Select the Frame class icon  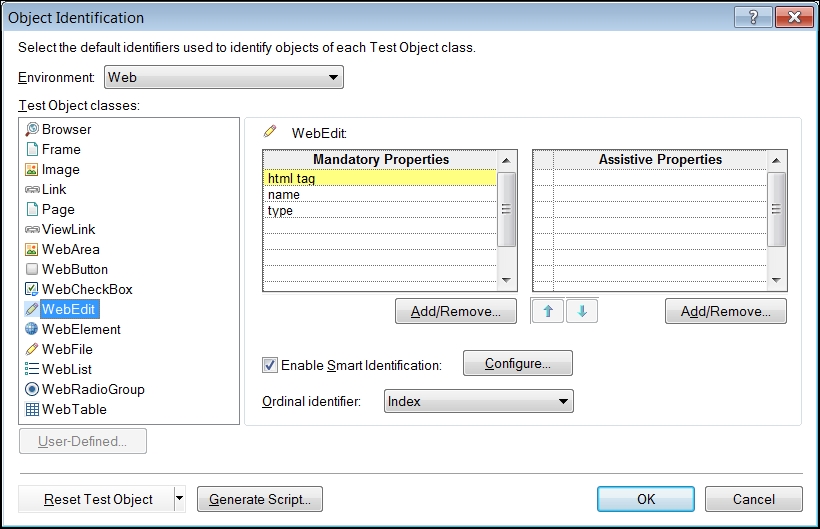[x=32, y=149]
